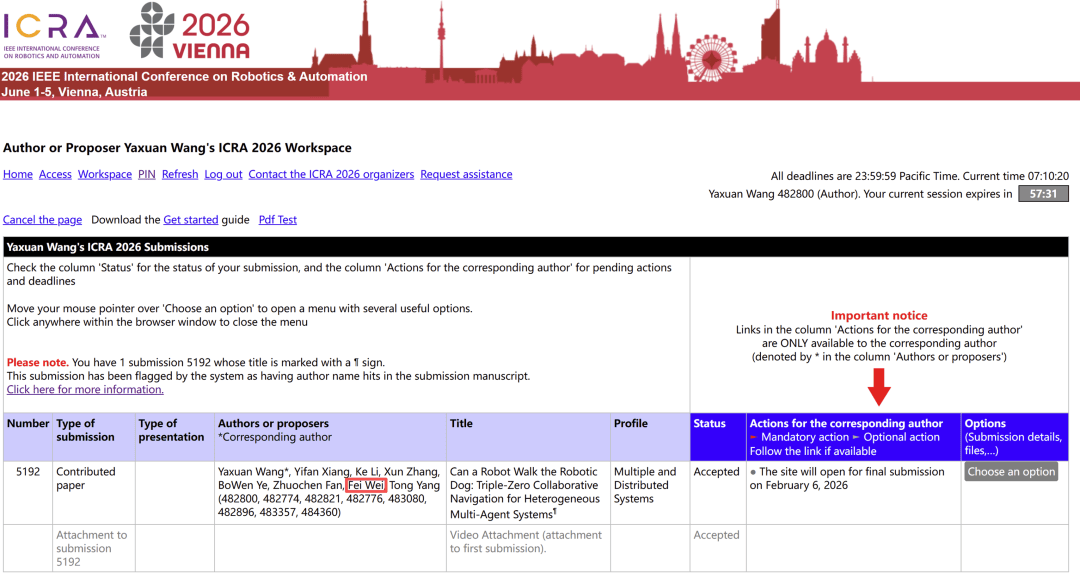This screenshot has width=1080, height=573.
Task: Click the red downward arrow icon
Action: pos(880,387)
